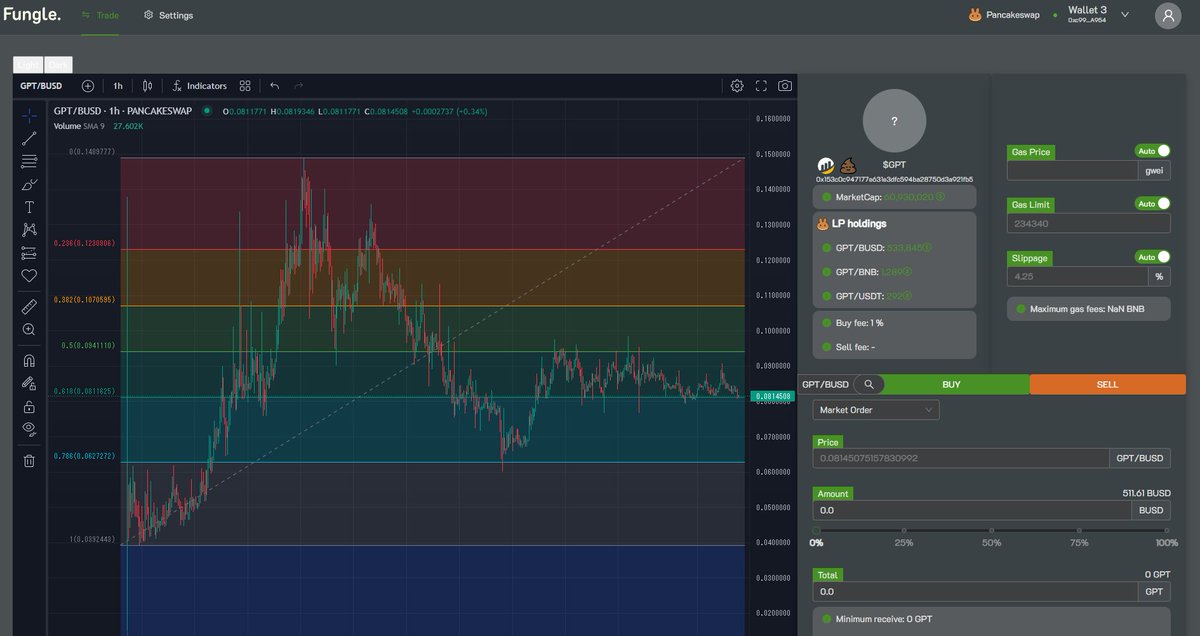
Task: Enter fullscreen chart mode
Action: (761, 86)
